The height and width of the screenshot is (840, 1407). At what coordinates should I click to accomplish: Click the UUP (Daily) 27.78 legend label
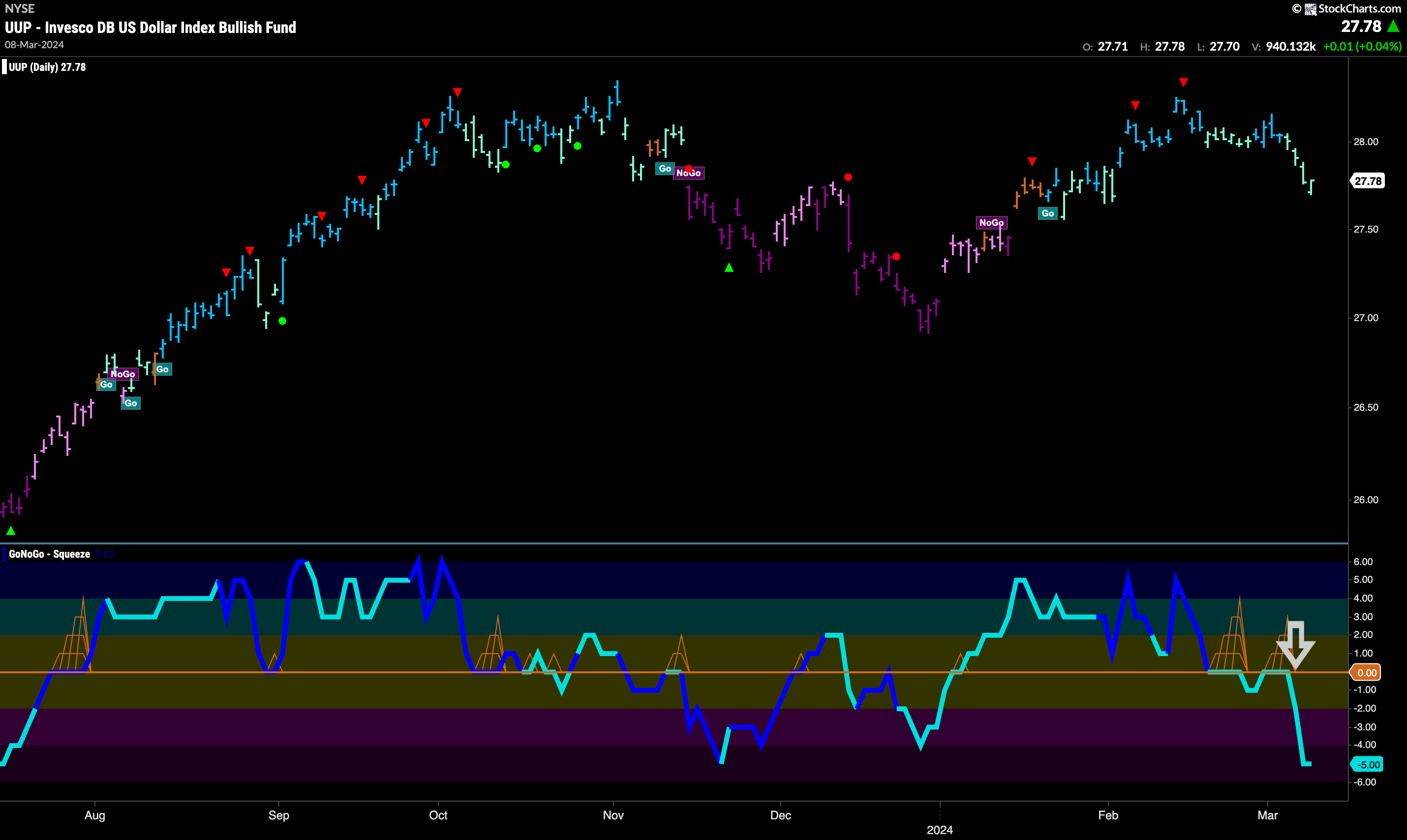click(x=47, y=67)
